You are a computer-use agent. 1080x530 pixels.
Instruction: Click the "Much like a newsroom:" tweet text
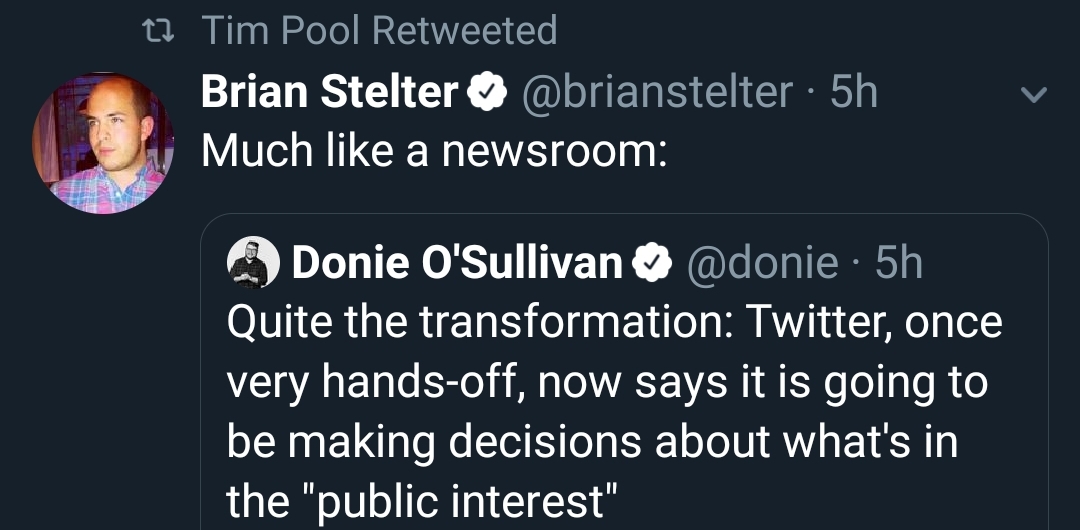click(435, 150)
